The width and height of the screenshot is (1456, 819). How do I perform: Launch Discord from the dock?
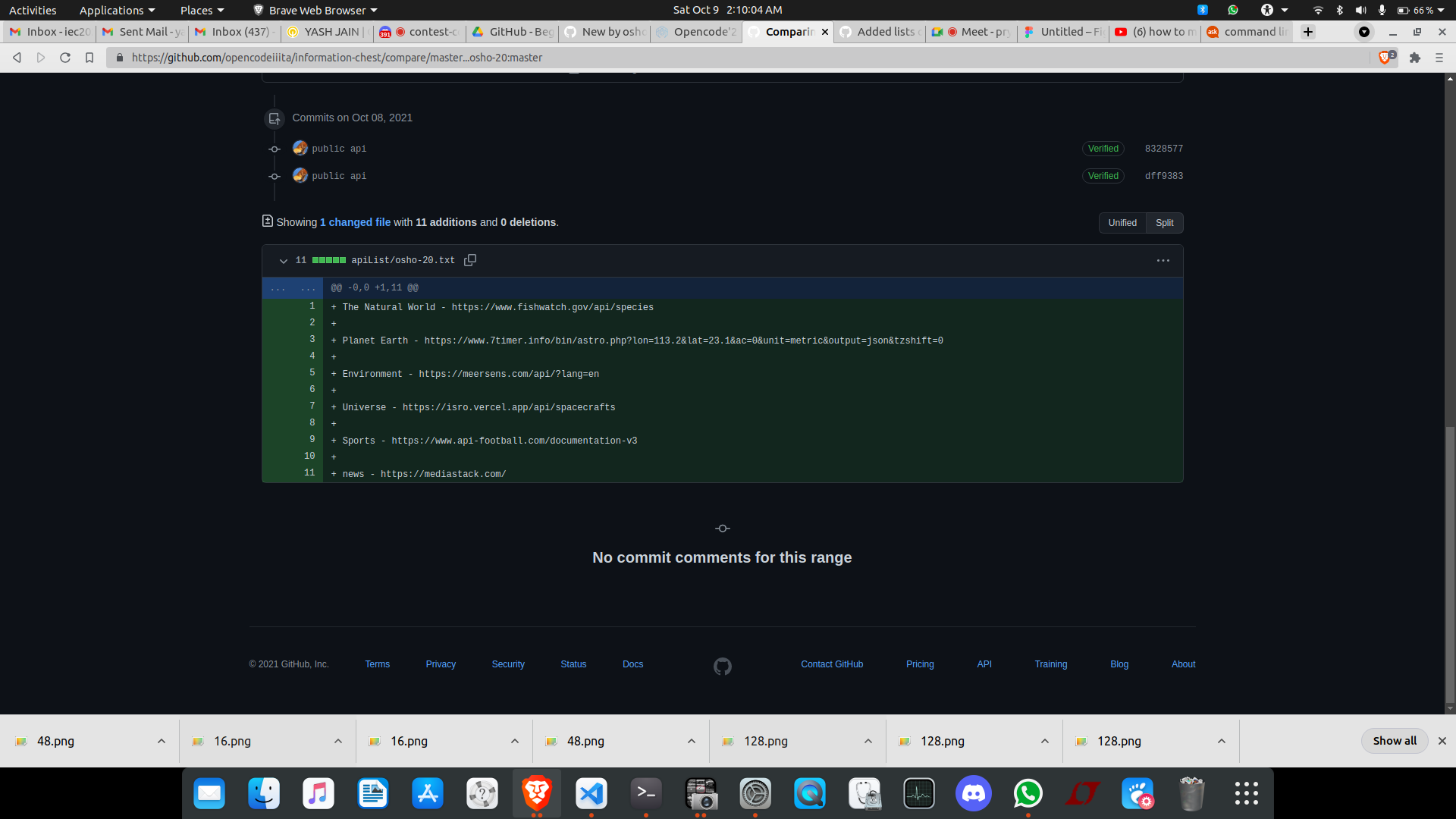[x=973, y=793]
